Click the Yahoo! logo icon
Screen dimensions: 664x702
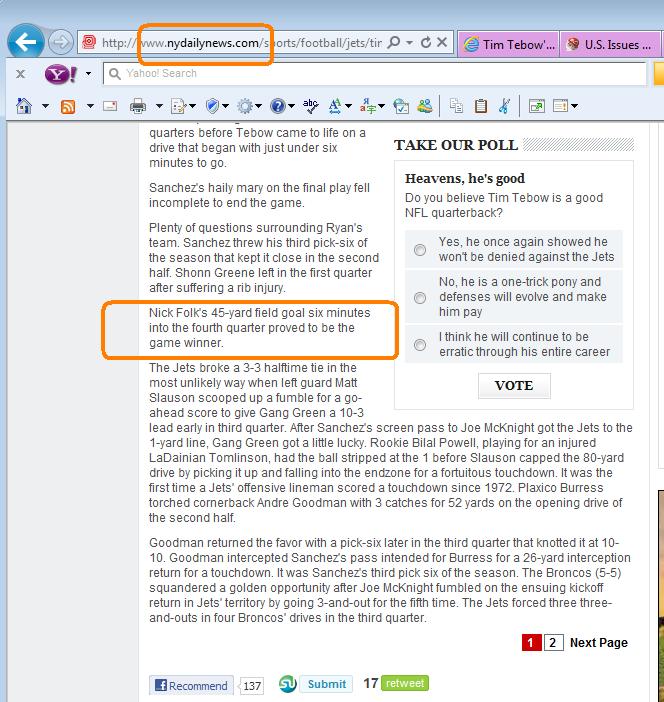point(60,74)
